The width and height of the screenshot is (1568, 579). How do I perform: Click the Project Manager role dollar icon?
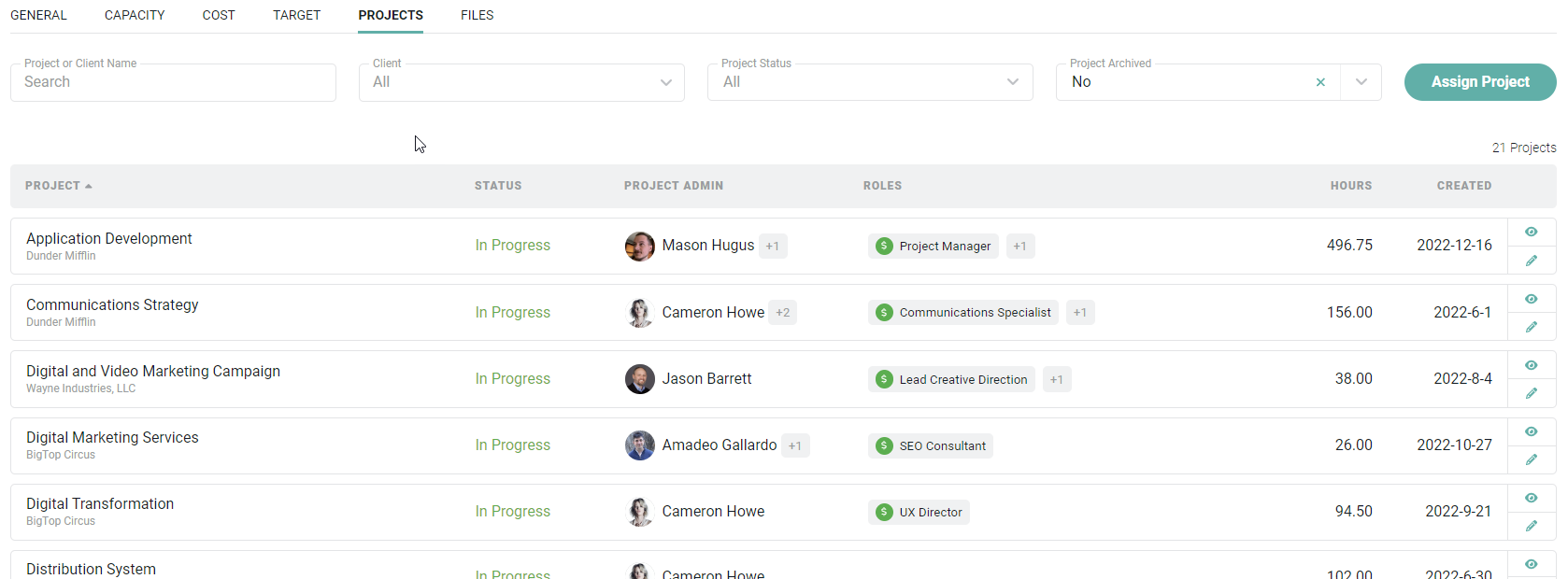(x=884, y=246)
